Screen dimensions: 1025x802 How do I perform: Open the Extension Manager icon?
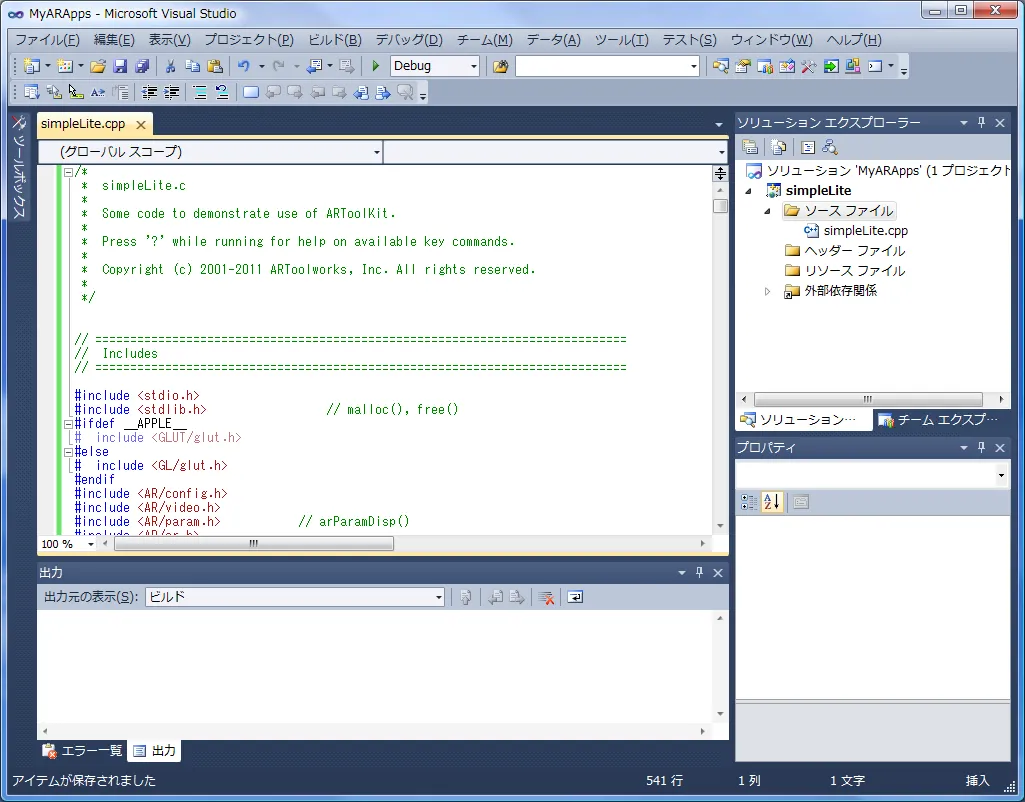coord(852,66)
